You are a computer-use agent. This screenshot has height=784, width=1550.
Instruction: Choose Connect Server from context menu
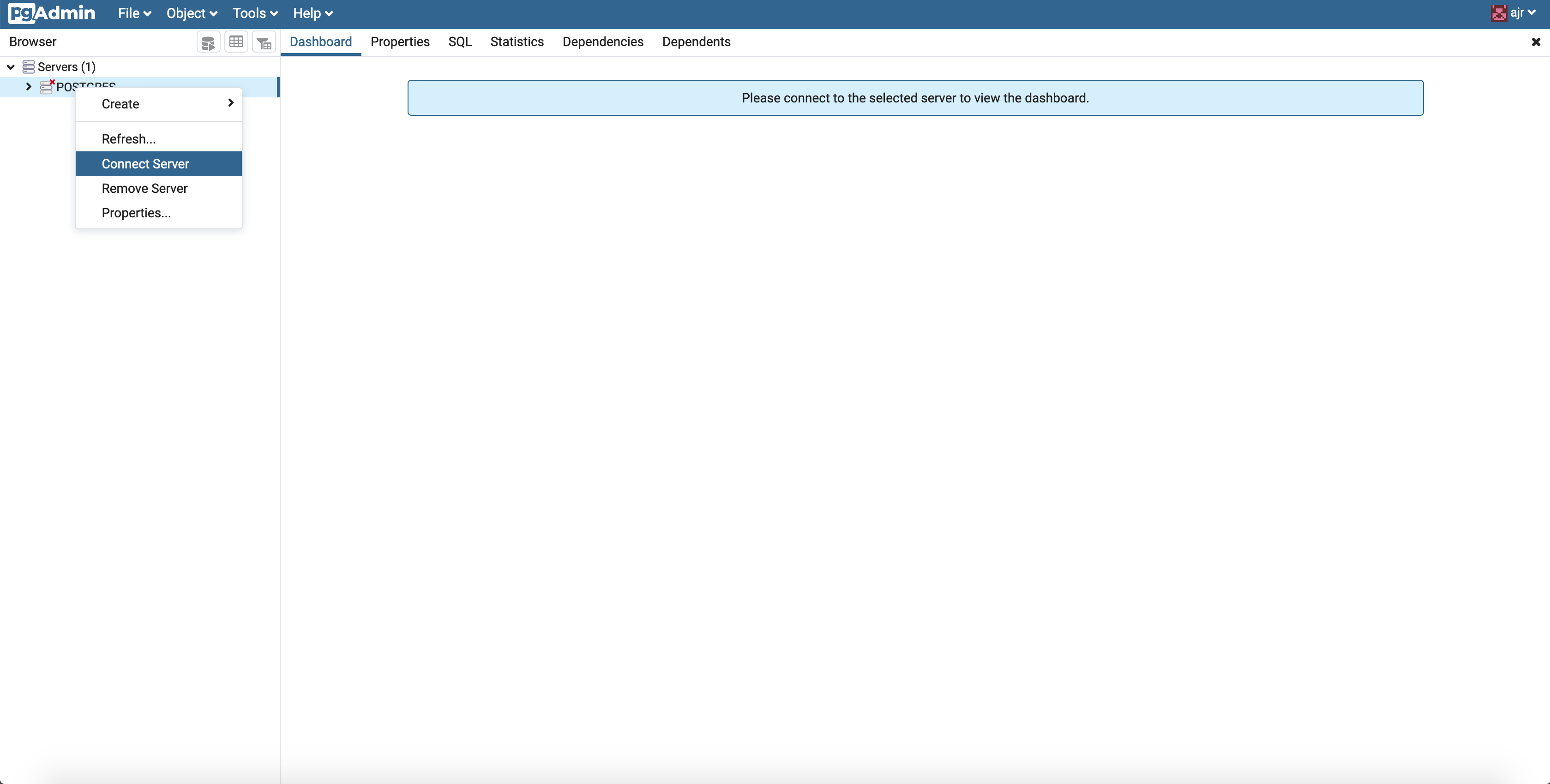144,164
